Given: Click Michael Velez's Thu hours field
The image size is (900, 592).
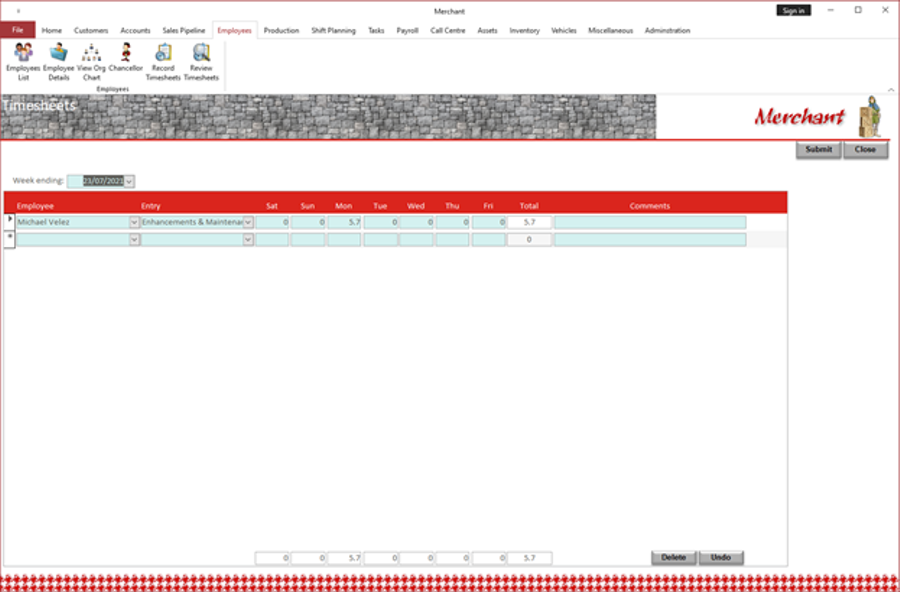Looking at the screenshot, I should 452,222.
